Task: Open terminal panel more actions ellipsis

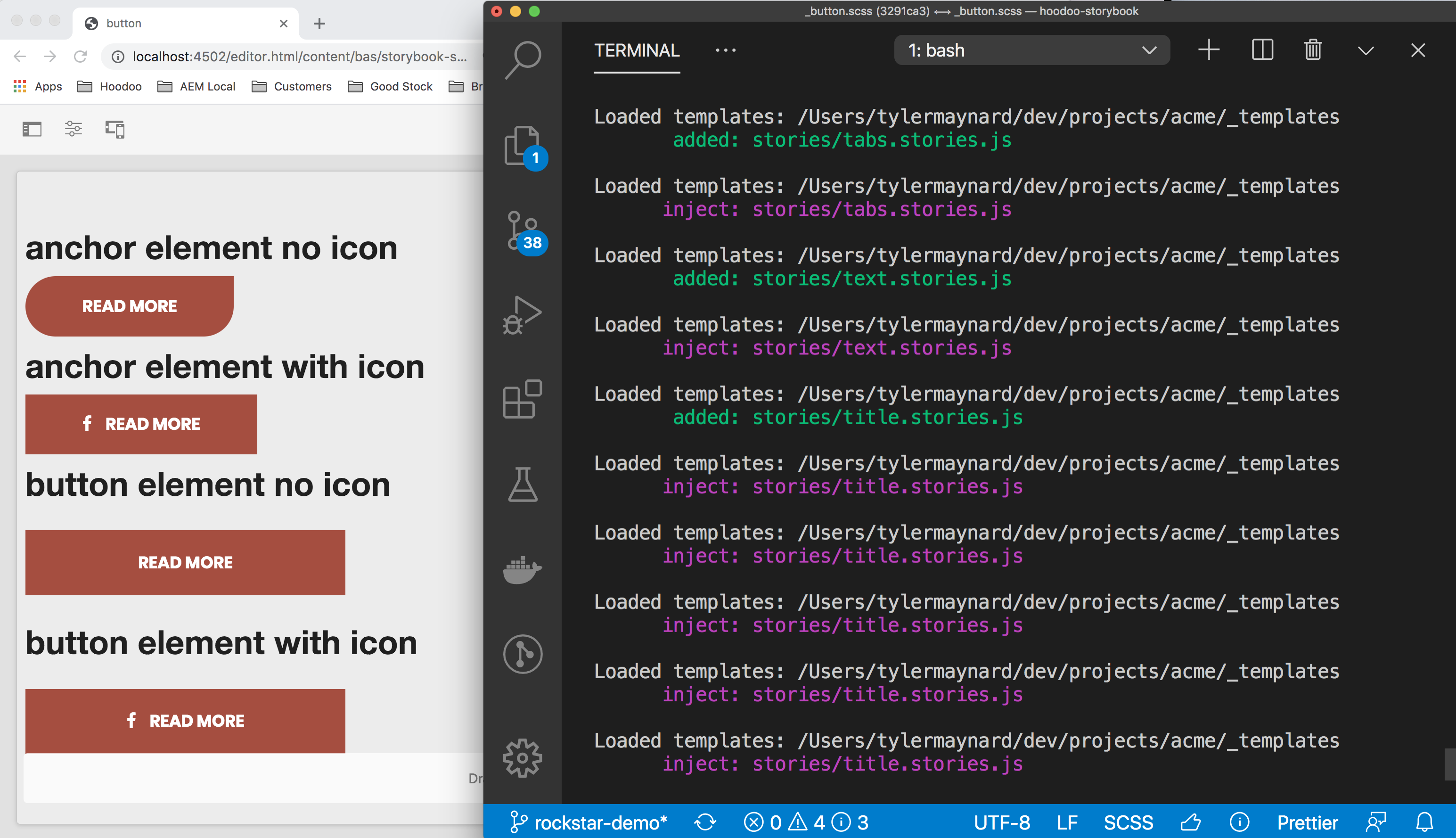Action: 726,50
